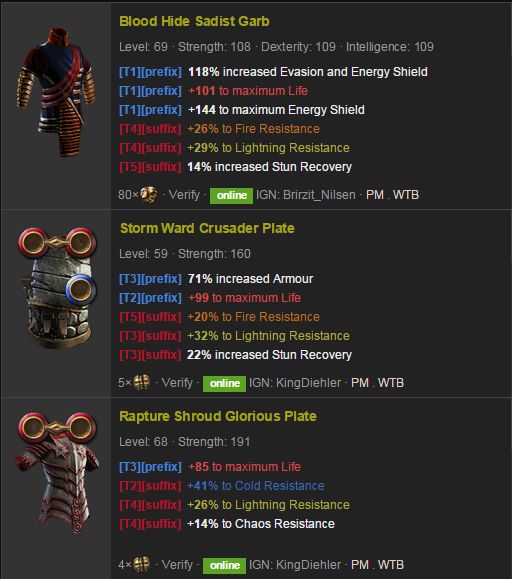Click PM for Brirzit_Nilsen's listing
Viewport: 512px width, 579px height.
(x=375, y=195)
